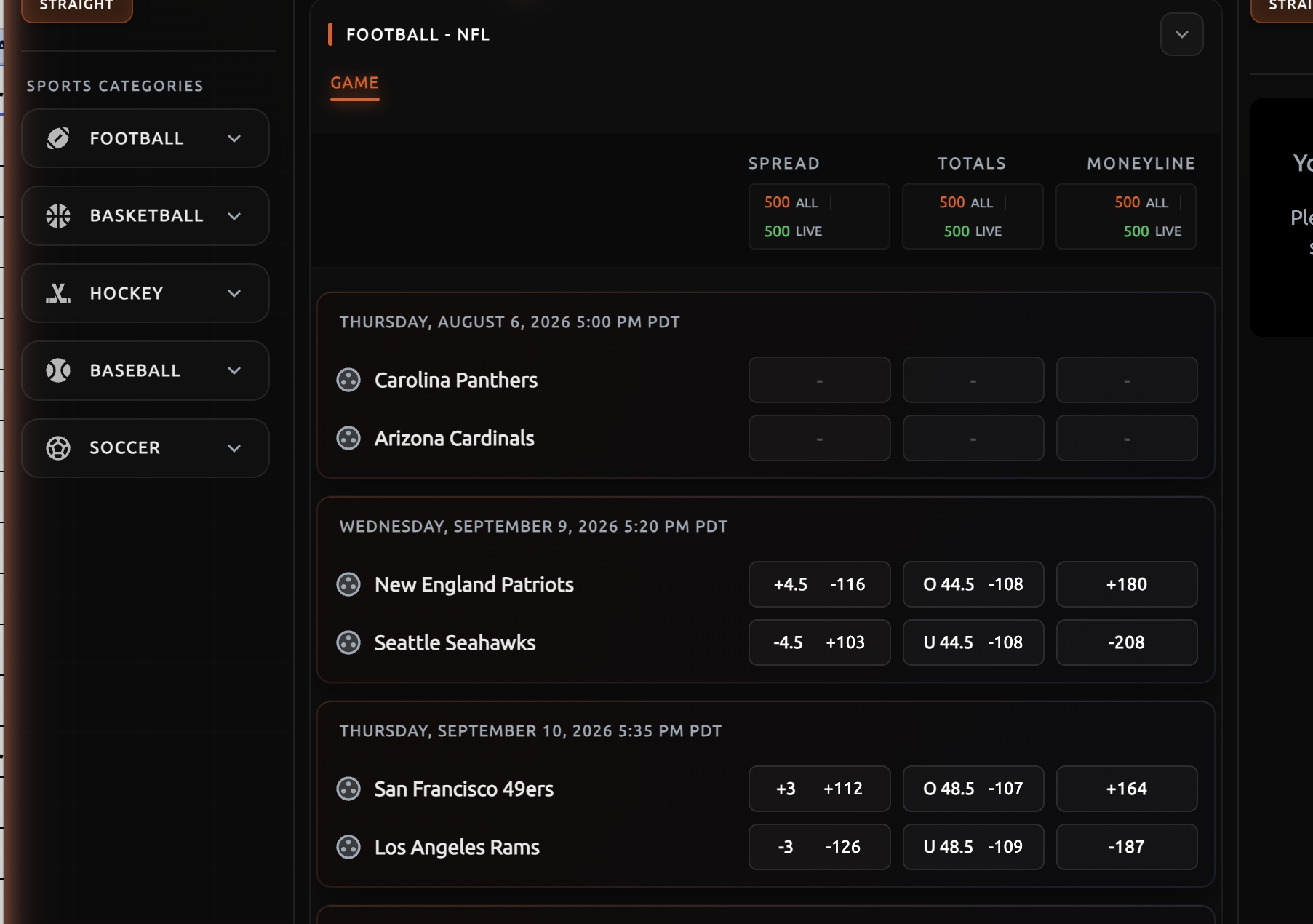Click Arizona Cardinals team icon
The height and width of the screenshot is (924, 1313).
coord(348,438)
